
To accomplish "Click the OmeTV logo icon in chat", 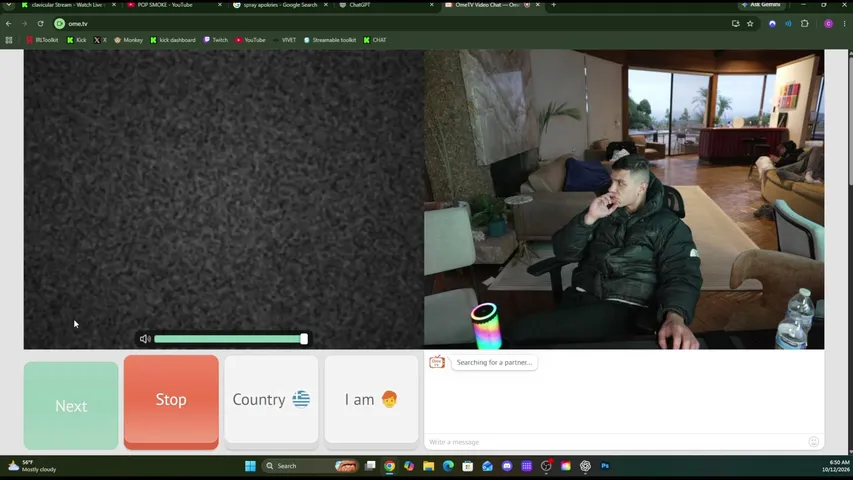I will pyautogui.click(x=437, y=362).
